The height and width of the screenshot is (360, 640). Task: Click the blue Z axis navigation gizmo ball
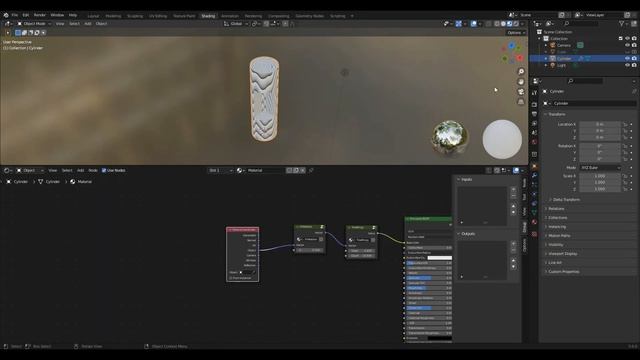[x=511, y=46]
